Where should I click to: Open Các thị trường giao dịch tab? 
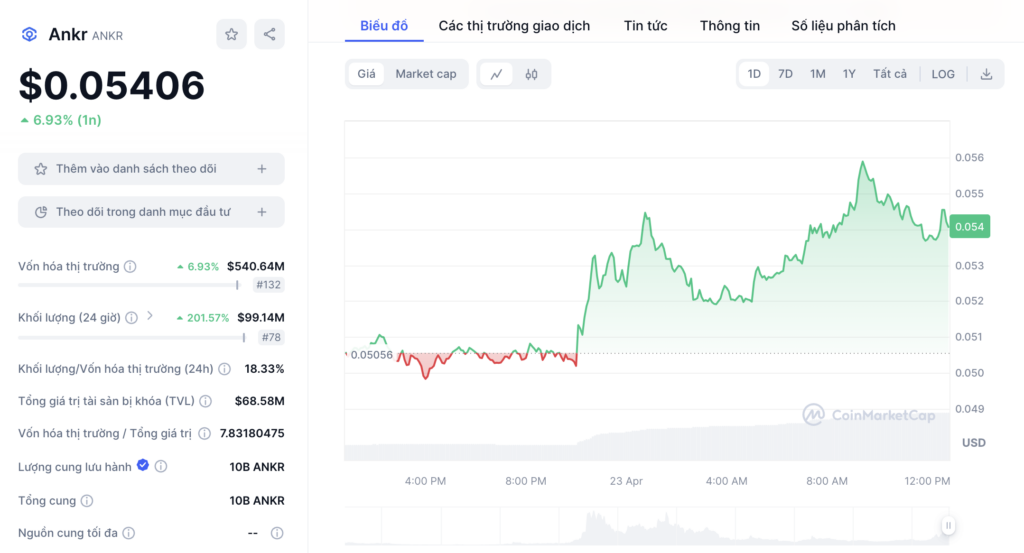(514, 26)
